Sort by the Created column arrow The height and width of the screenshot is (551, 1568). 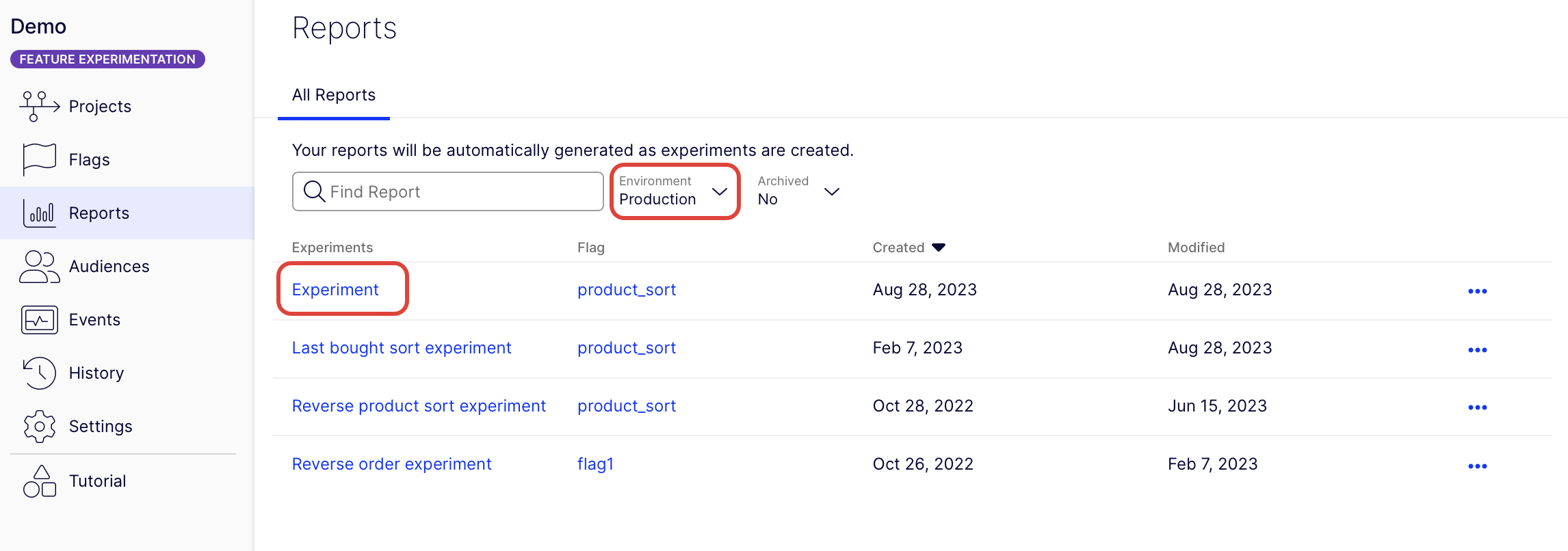[x=939, y=247]
